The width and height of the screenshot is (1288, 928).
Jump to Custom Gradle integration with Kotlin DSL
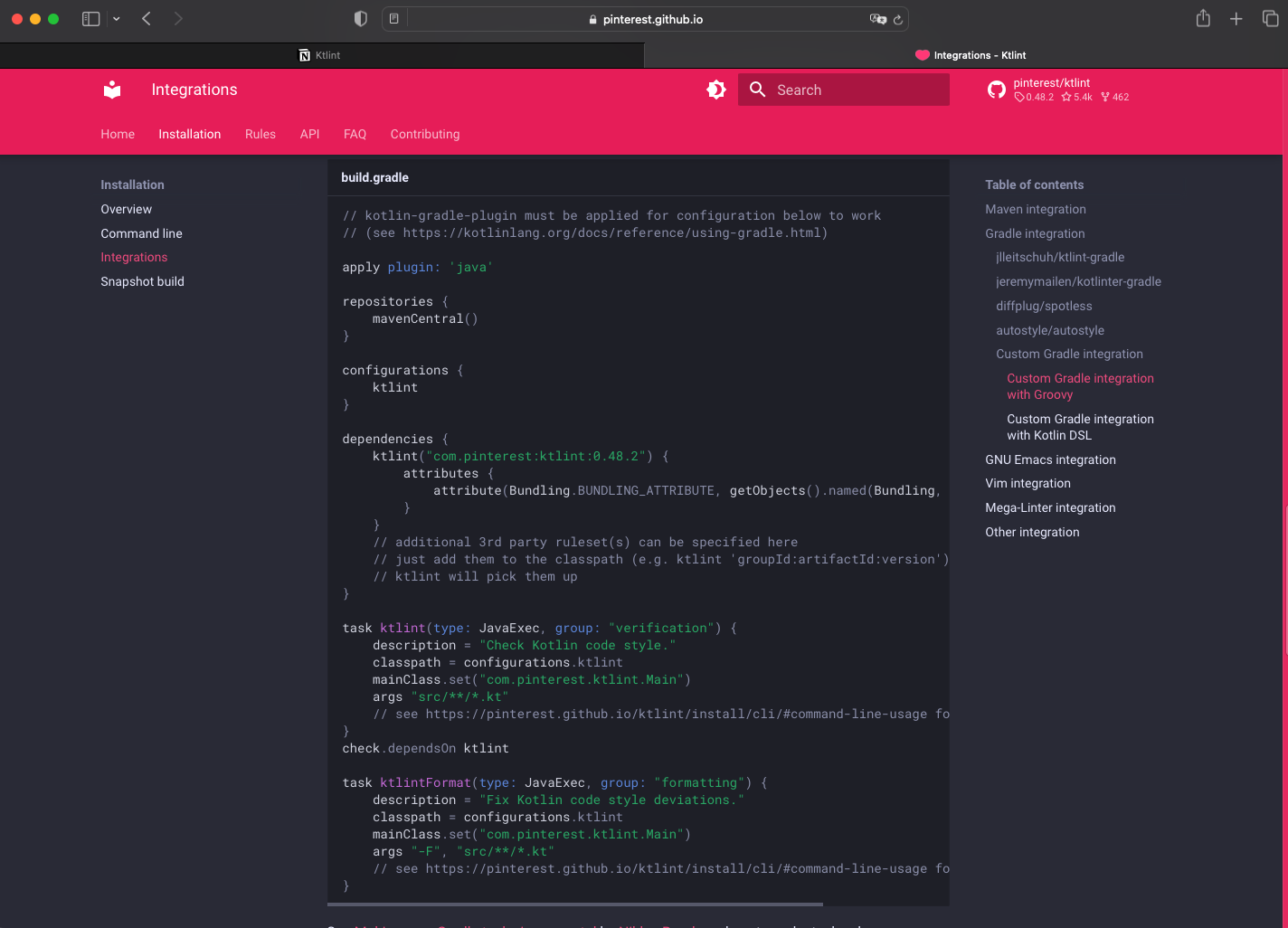click(1080, 427)
